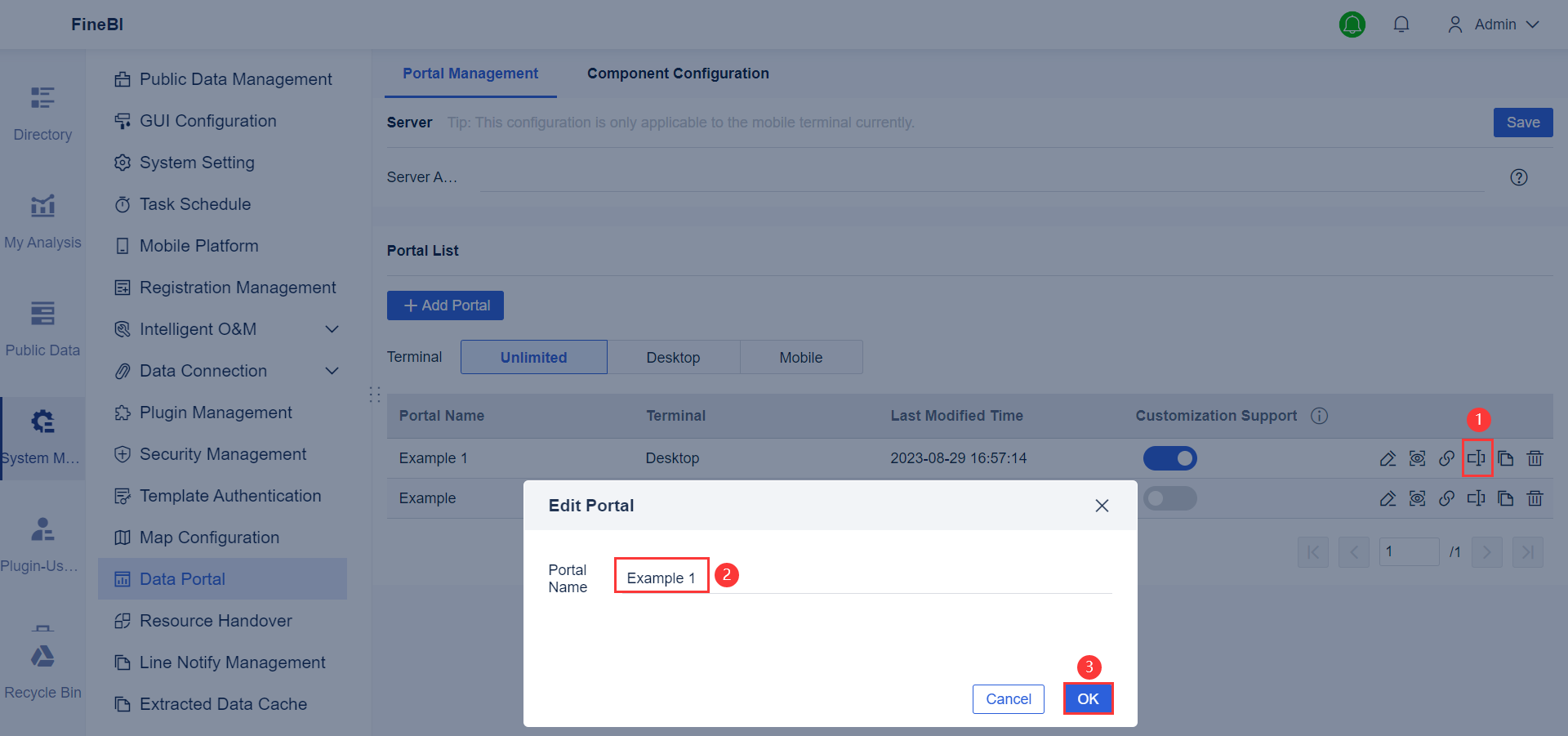Open the notification bell icon
The height and width of the screenshot is (736, 1568).
tap(1401, 25)
